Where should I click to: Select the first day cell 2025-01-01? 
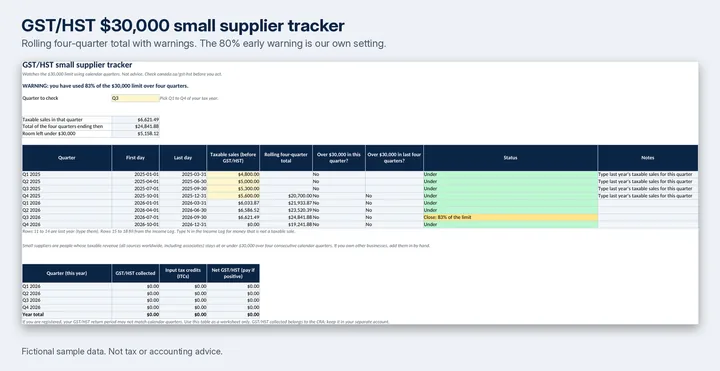click(x=135, y=174)
